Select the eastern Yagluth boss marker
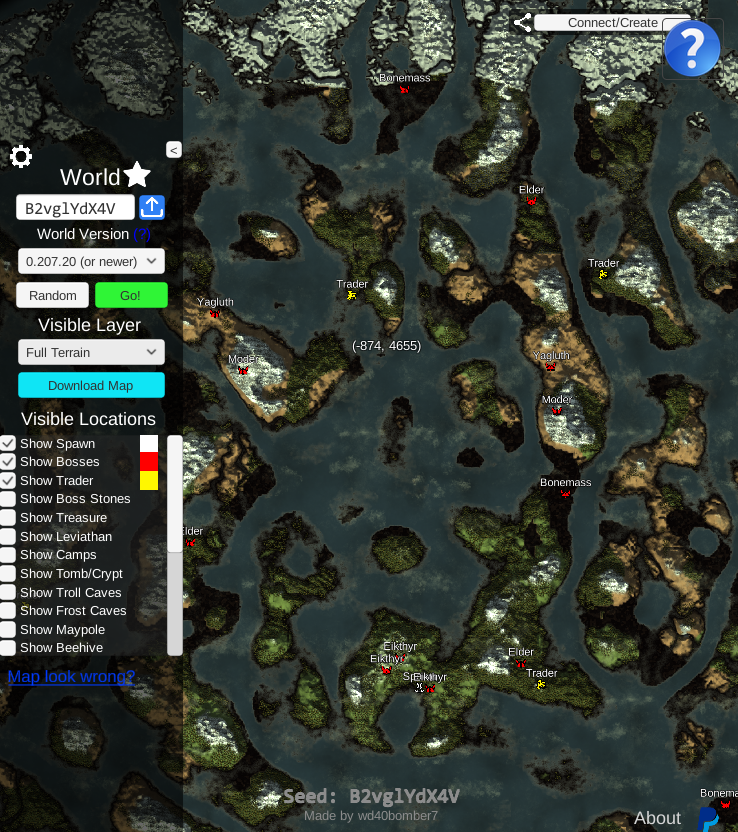738x832 pixels. (551, 366)
